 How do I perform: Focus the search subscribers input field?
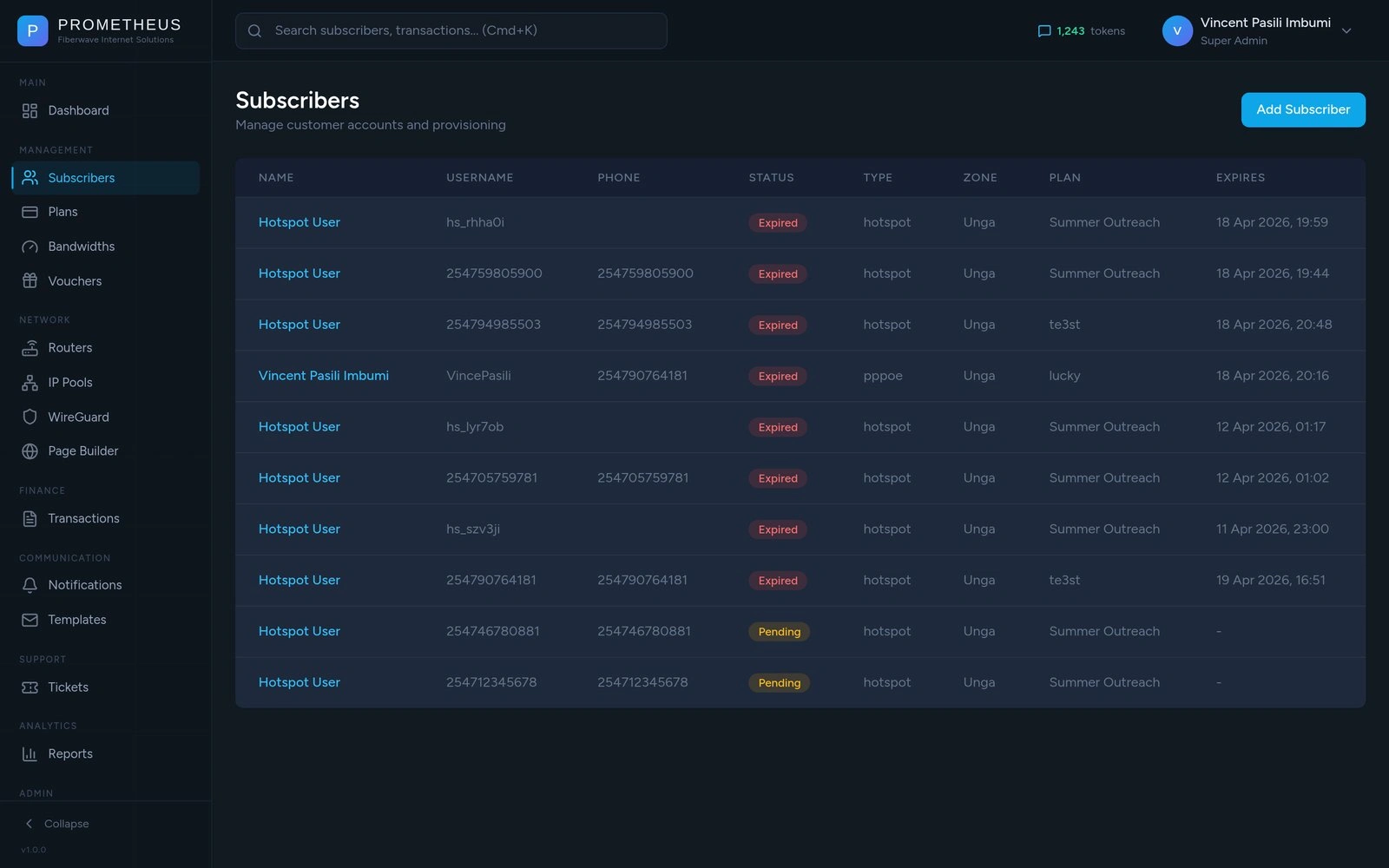[x=451, y=31]
